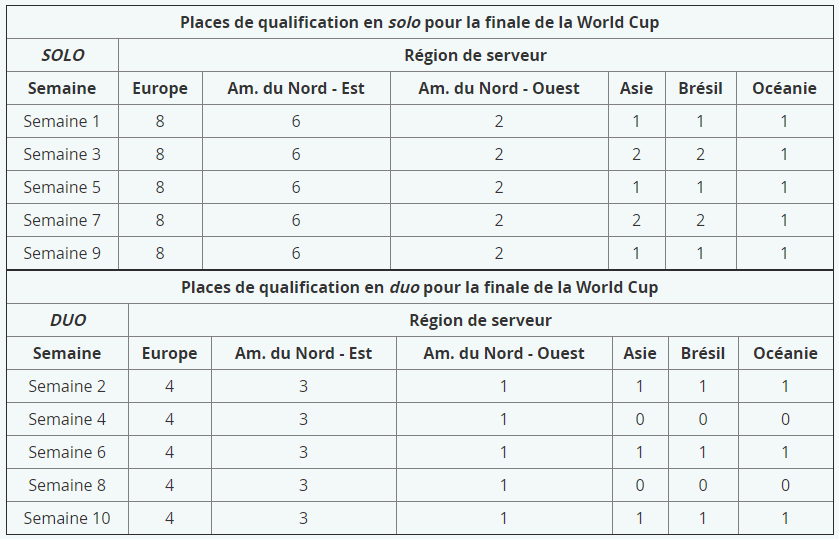Select the Semaine 4 row label

67,419
